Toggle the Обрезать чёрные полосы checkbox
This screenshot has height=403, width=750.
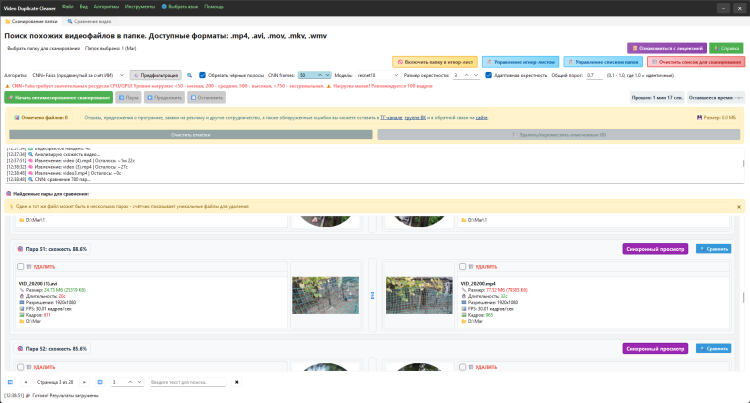202,75
